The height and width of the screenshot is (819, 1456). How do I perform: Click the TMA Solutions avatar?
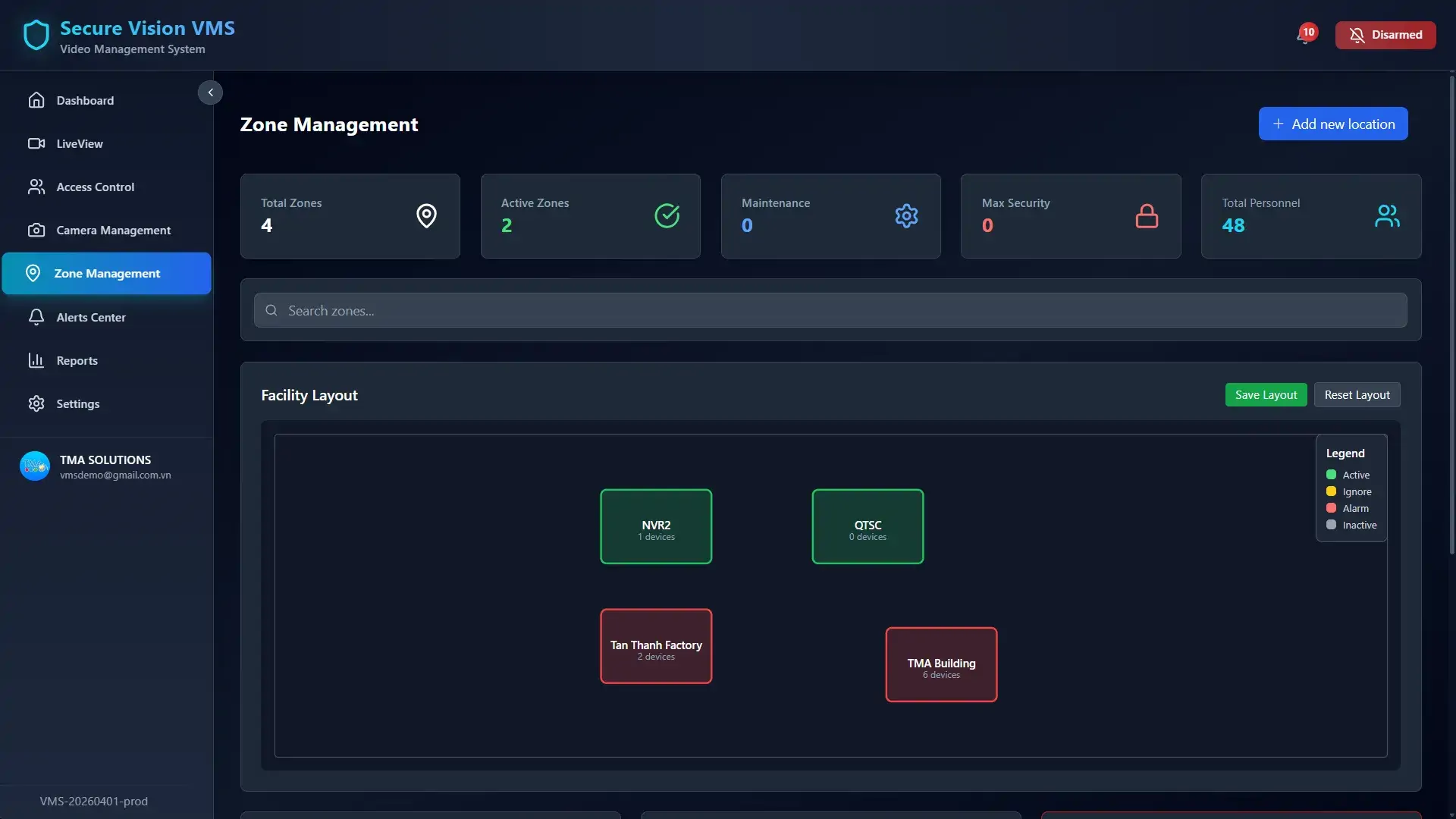35,466
